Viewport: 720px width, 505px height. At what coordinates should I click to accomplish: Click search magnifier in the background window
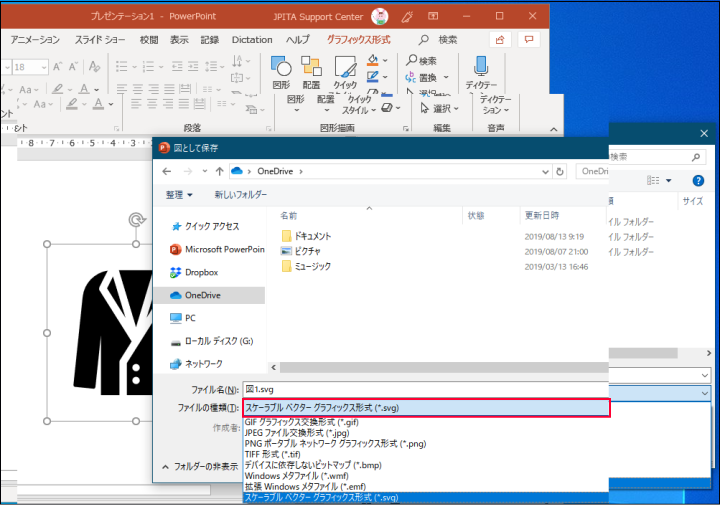click(x=696, y=157)
